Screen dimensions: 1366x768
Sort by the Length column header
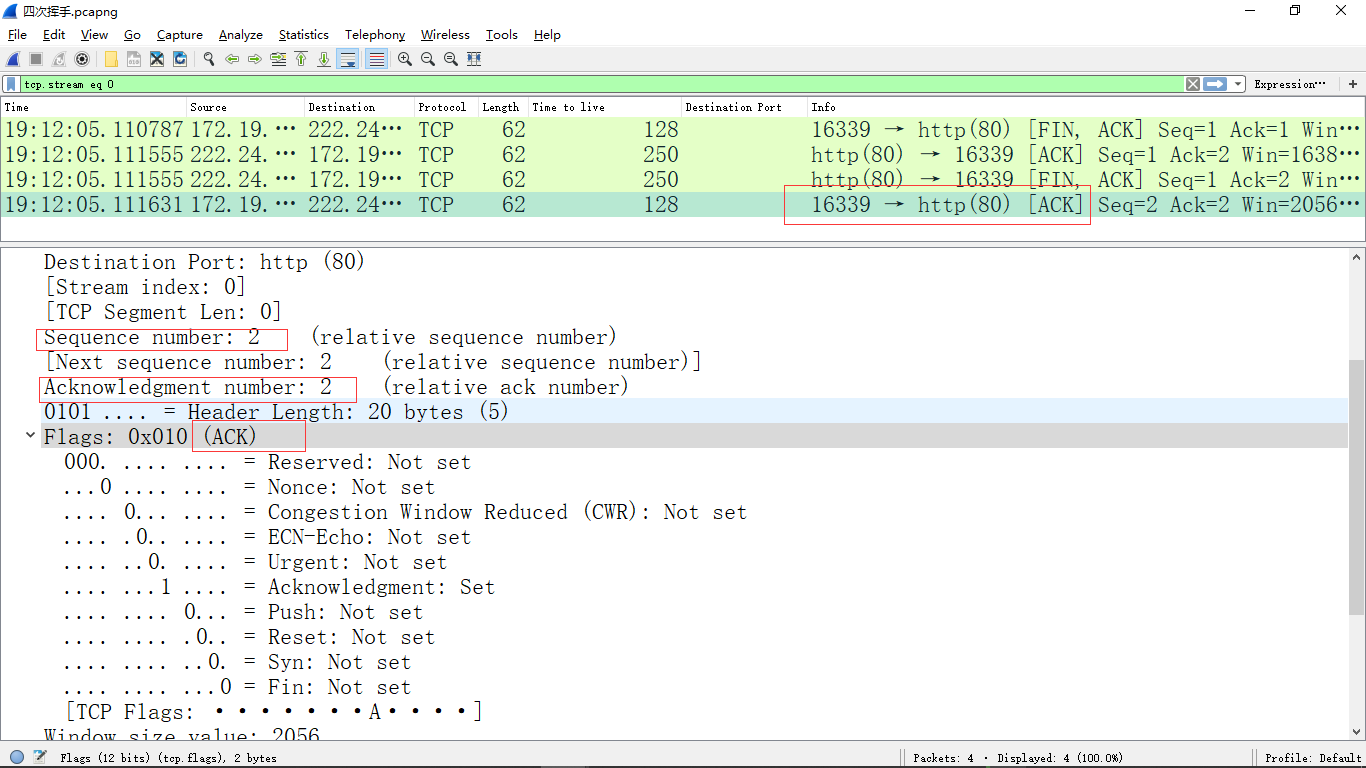pyautogui.click(x=504, y=107)
